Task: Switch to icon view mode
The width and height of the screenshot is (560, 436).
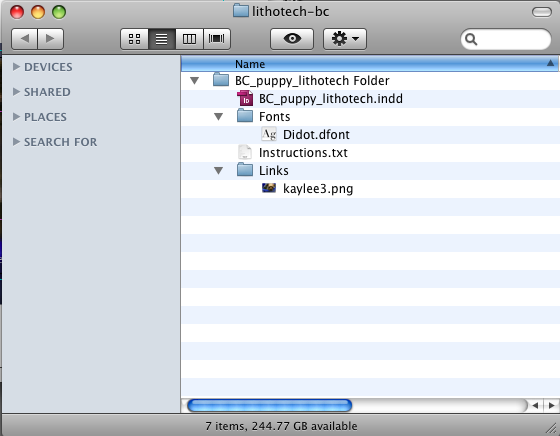Action: point(134,39)
